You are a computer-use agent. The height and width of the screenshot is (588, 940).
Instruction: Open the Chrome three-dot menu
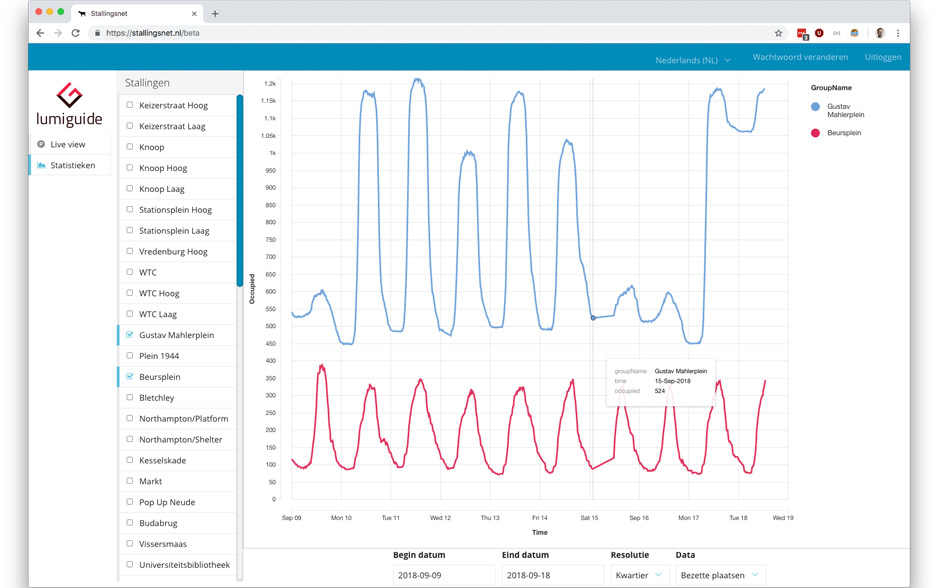click(x=898, y=33)
